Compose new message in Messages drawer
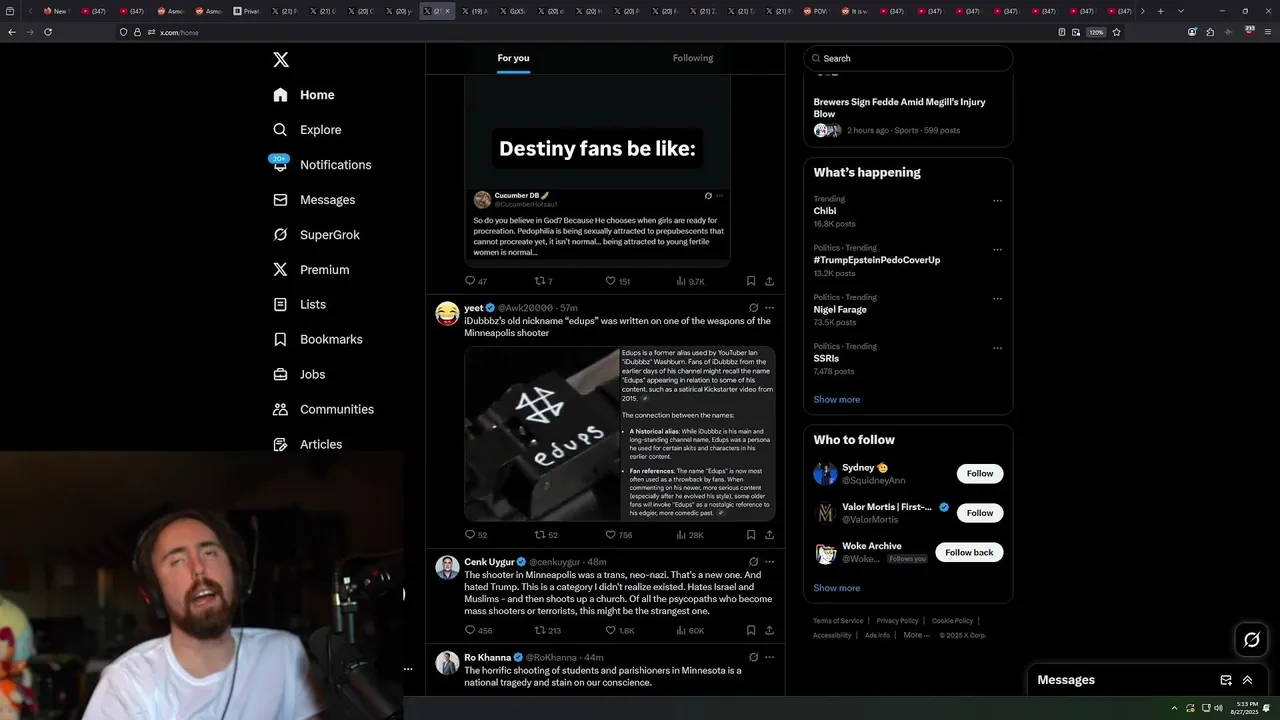The width and height of the screenshot is (1280, 720). tap(1226, 680)
